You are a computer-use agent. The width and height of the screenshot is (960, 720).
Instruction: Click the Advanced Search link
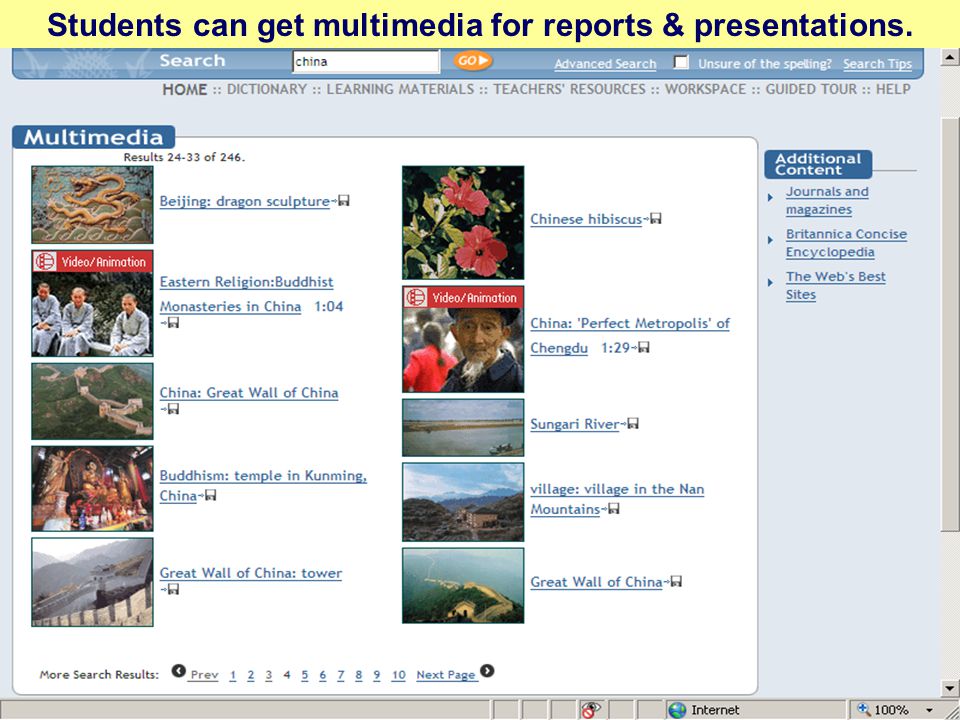click(605, 64)
